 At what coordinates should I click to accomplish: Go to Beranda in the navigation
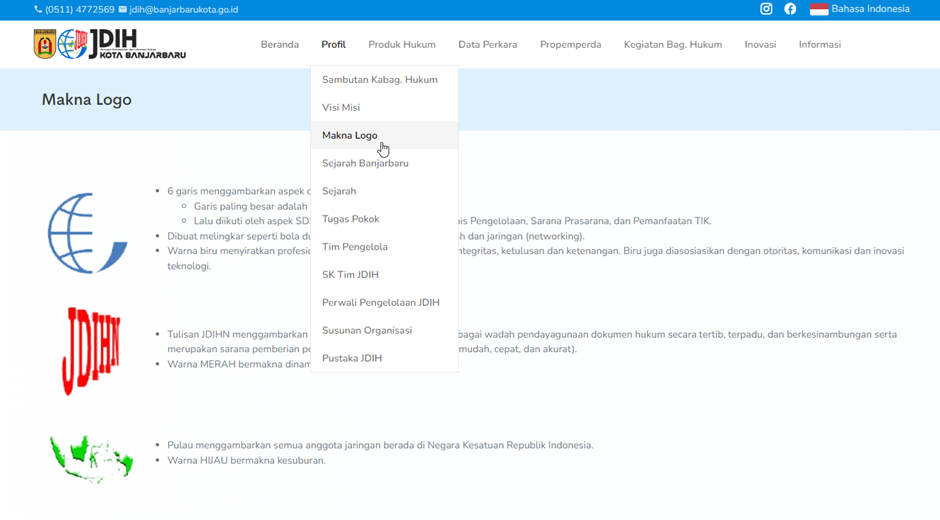pos(280,44)
